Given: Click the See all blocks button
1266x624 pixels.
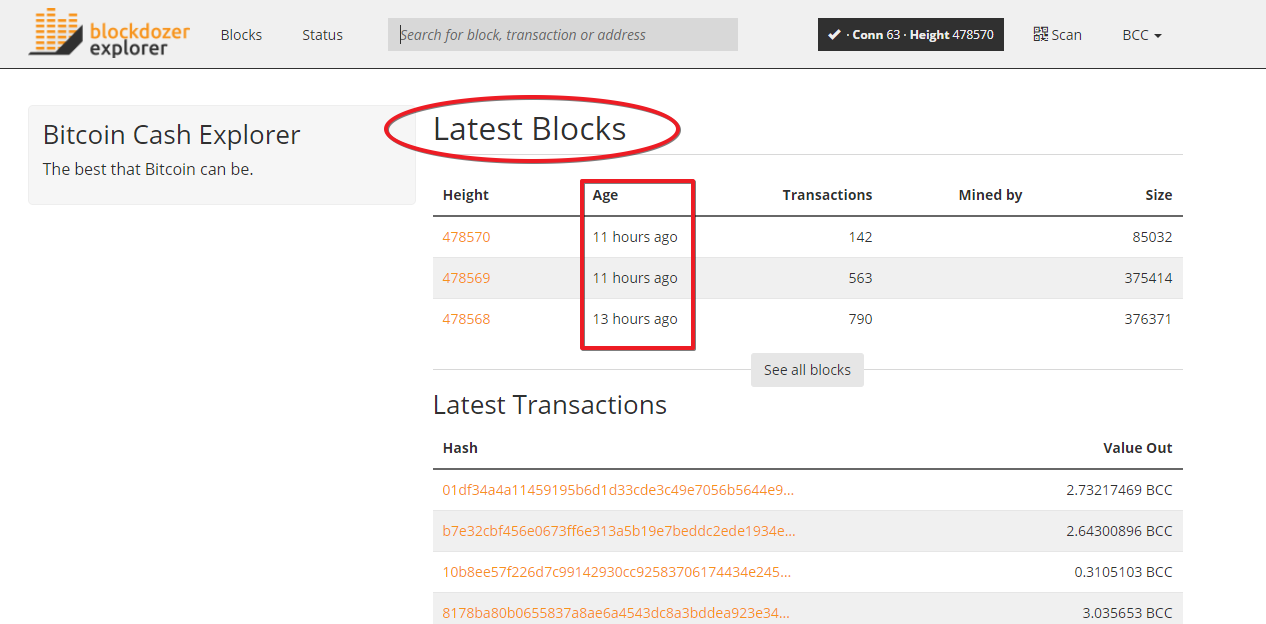Looking at the screenshot, I should pyautogui.click(x=807, y=370).
